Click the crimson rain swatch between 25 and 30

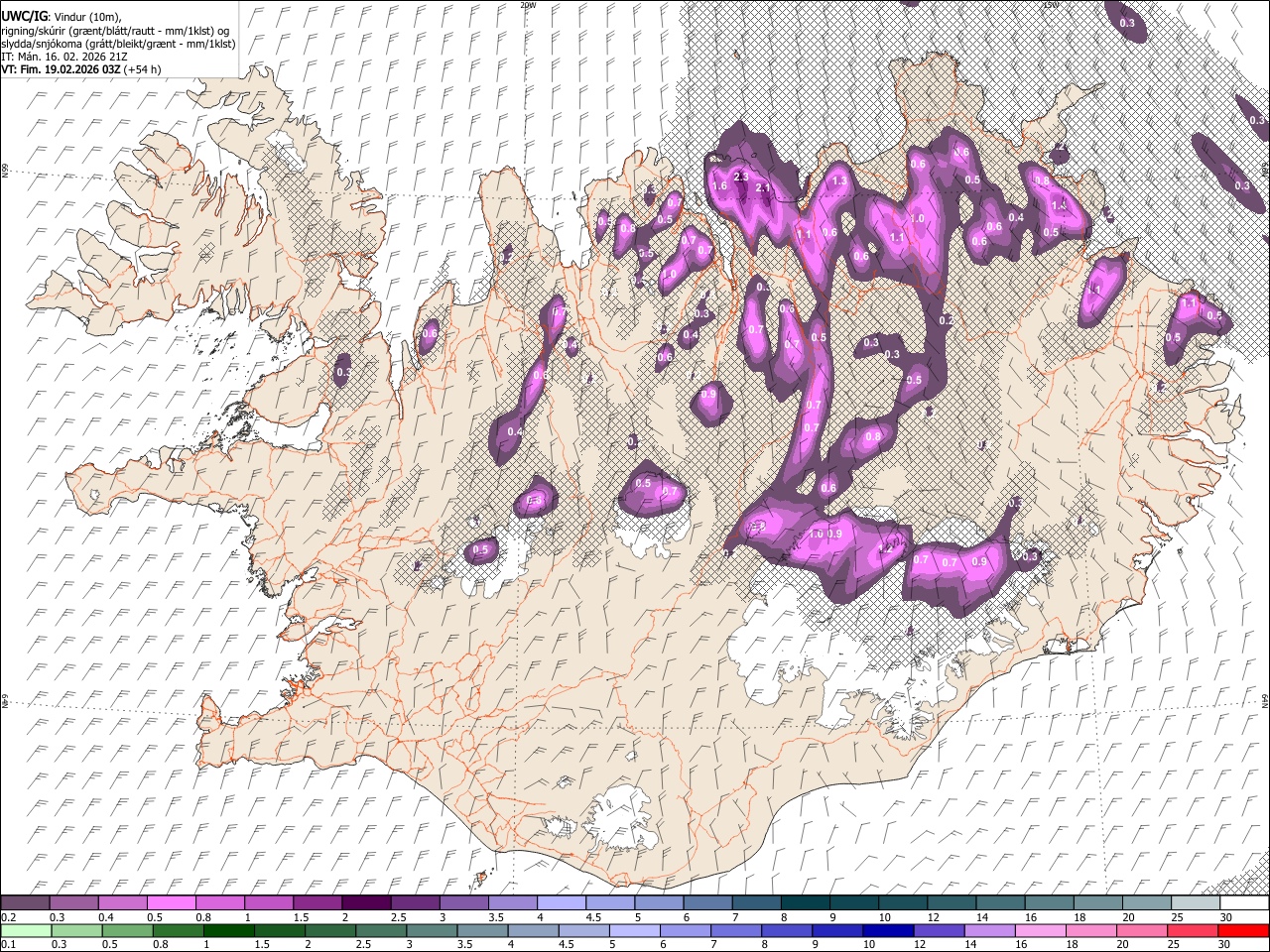click(1194, 930)
